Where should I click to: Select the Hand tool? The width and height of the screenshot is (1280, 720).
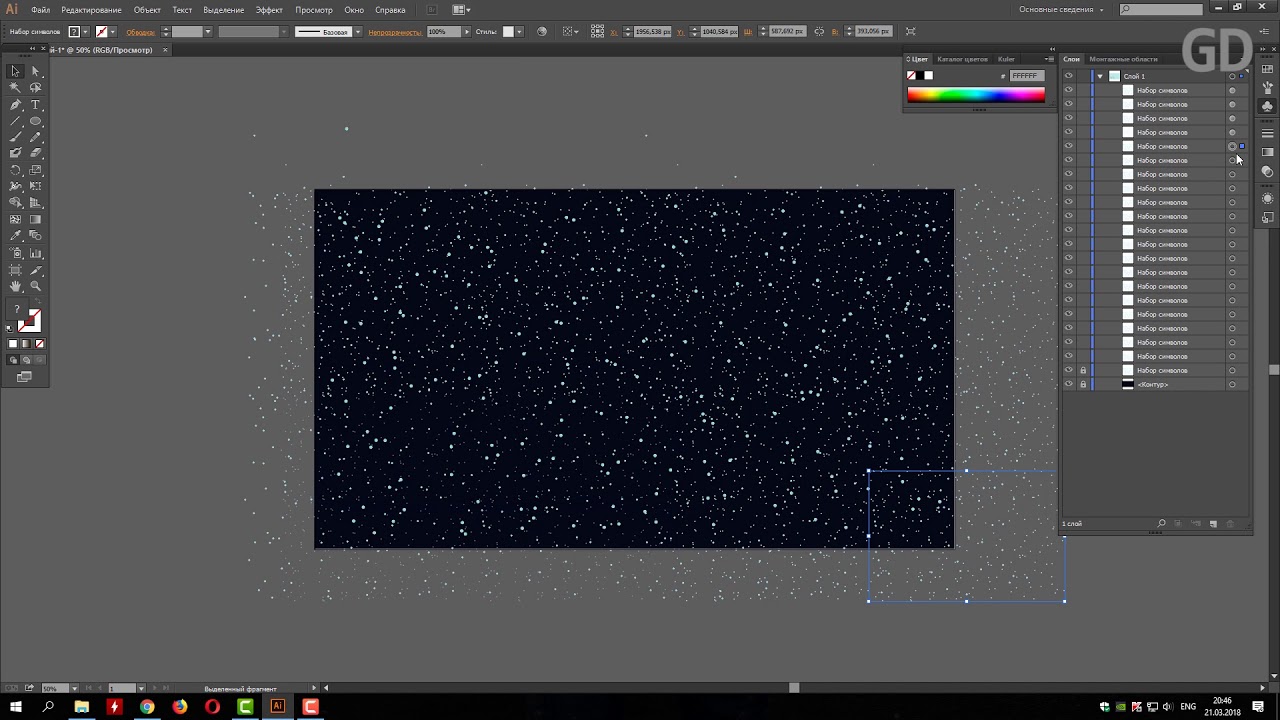click(x=16, y=286)
